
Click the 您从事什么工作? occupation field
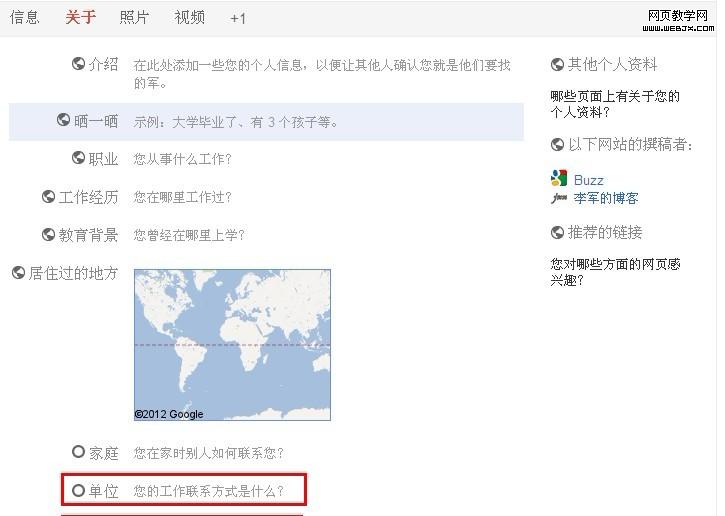tap(183, 159)
